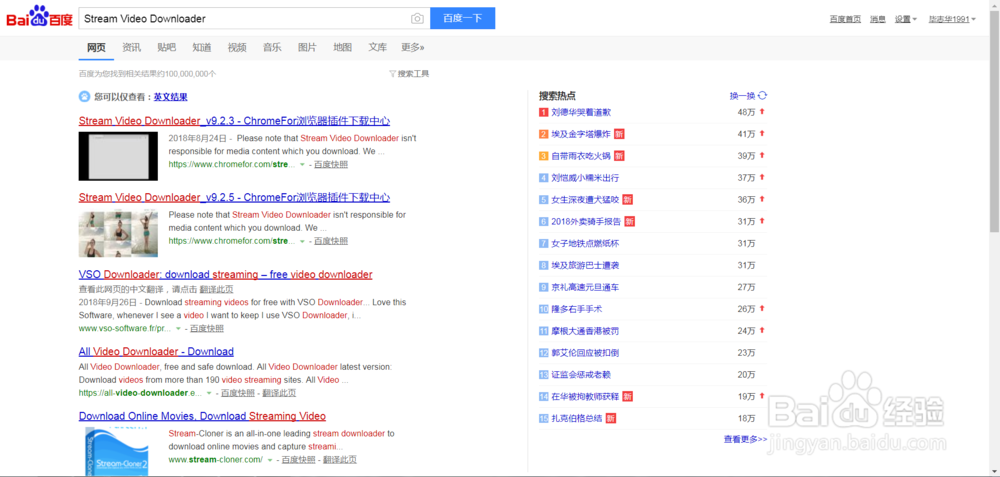Switch to the 资讯 tab
1000x477 pixels.
click(131, 47)
